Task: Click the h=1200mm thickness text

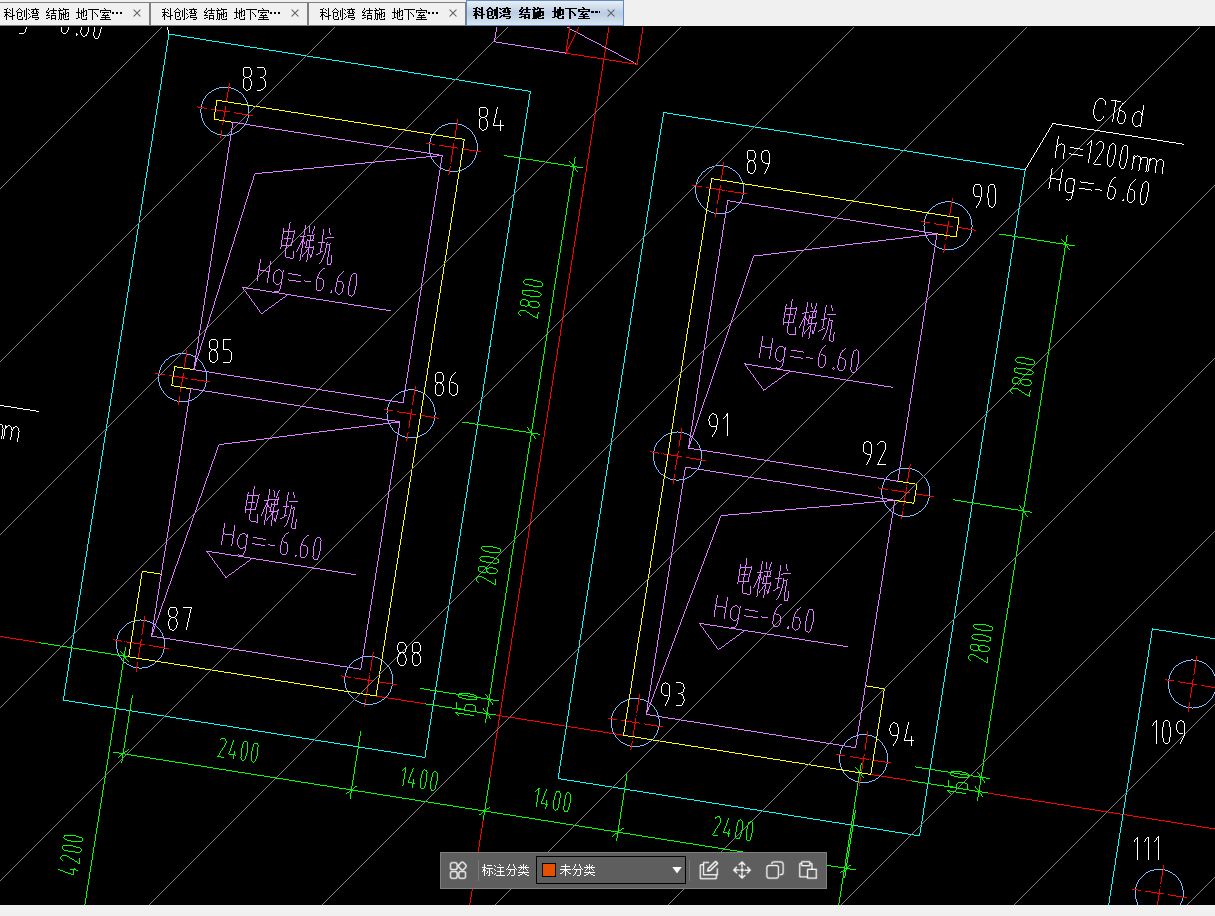Action: click(1110, 156)
